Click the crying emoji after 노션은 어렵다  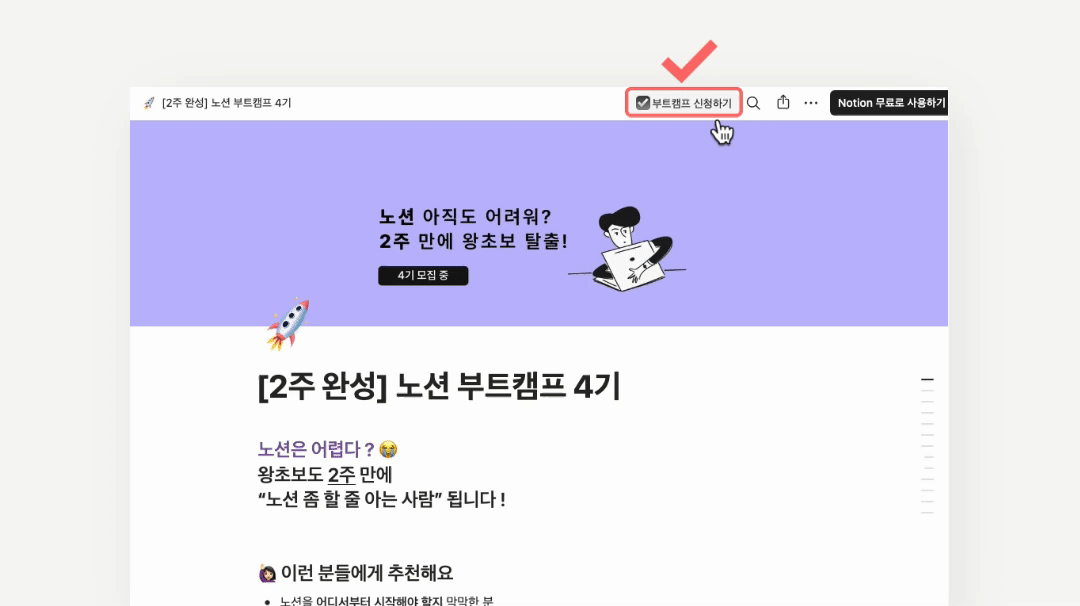388,450
